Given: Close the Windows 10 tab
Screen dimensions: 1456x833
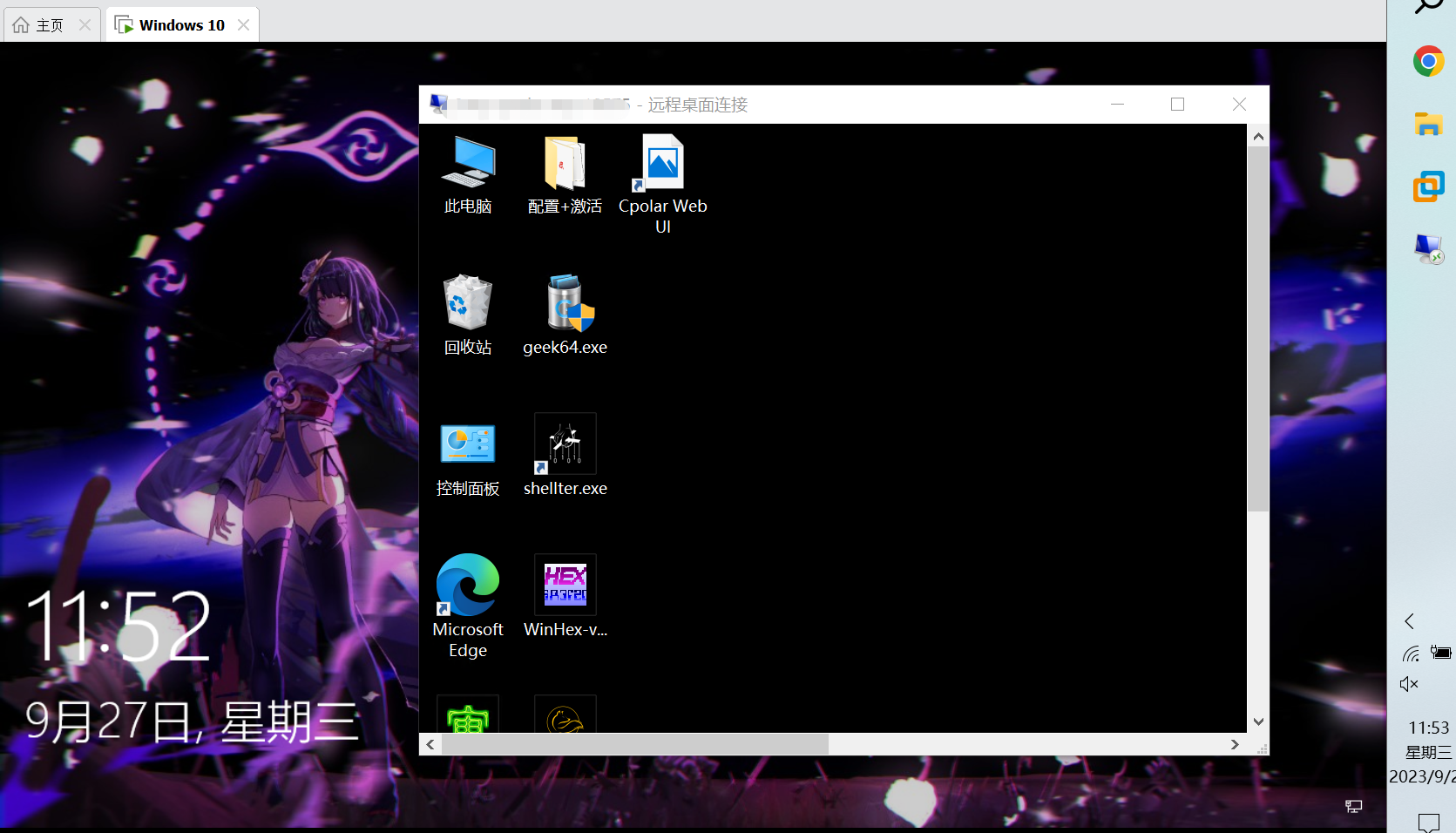Looking at the screenshot, I should 244,24.
